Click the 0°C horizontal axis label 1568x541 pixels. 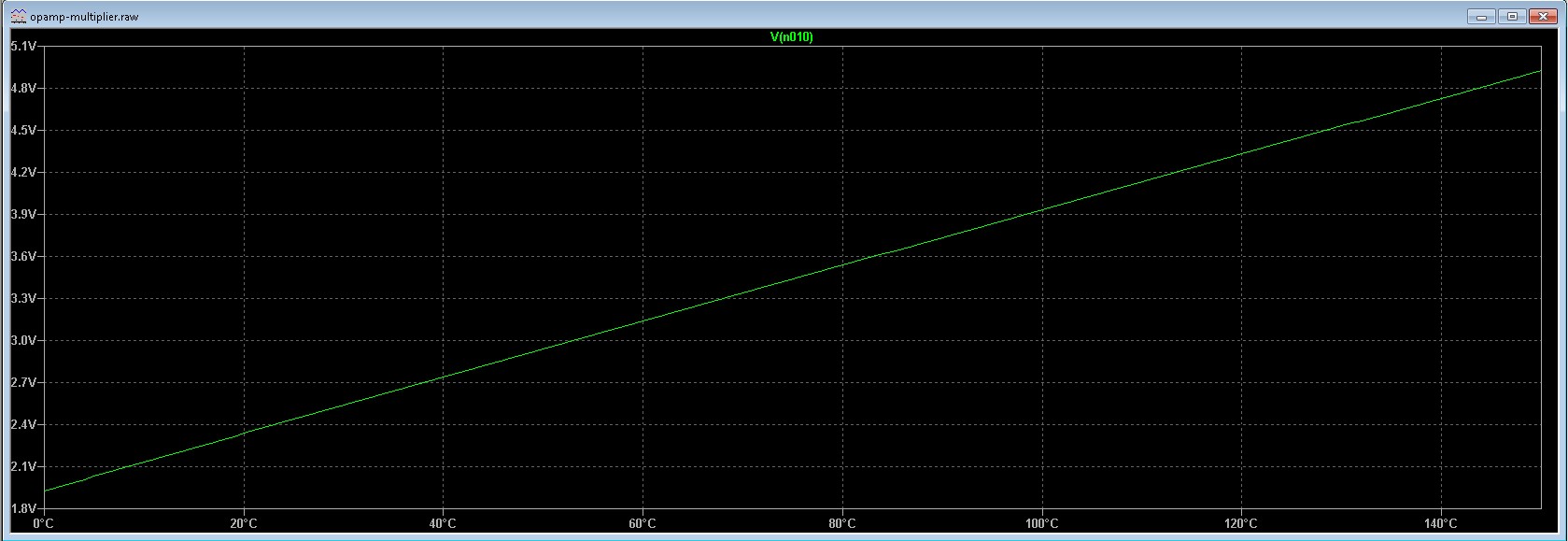point(44,523)
